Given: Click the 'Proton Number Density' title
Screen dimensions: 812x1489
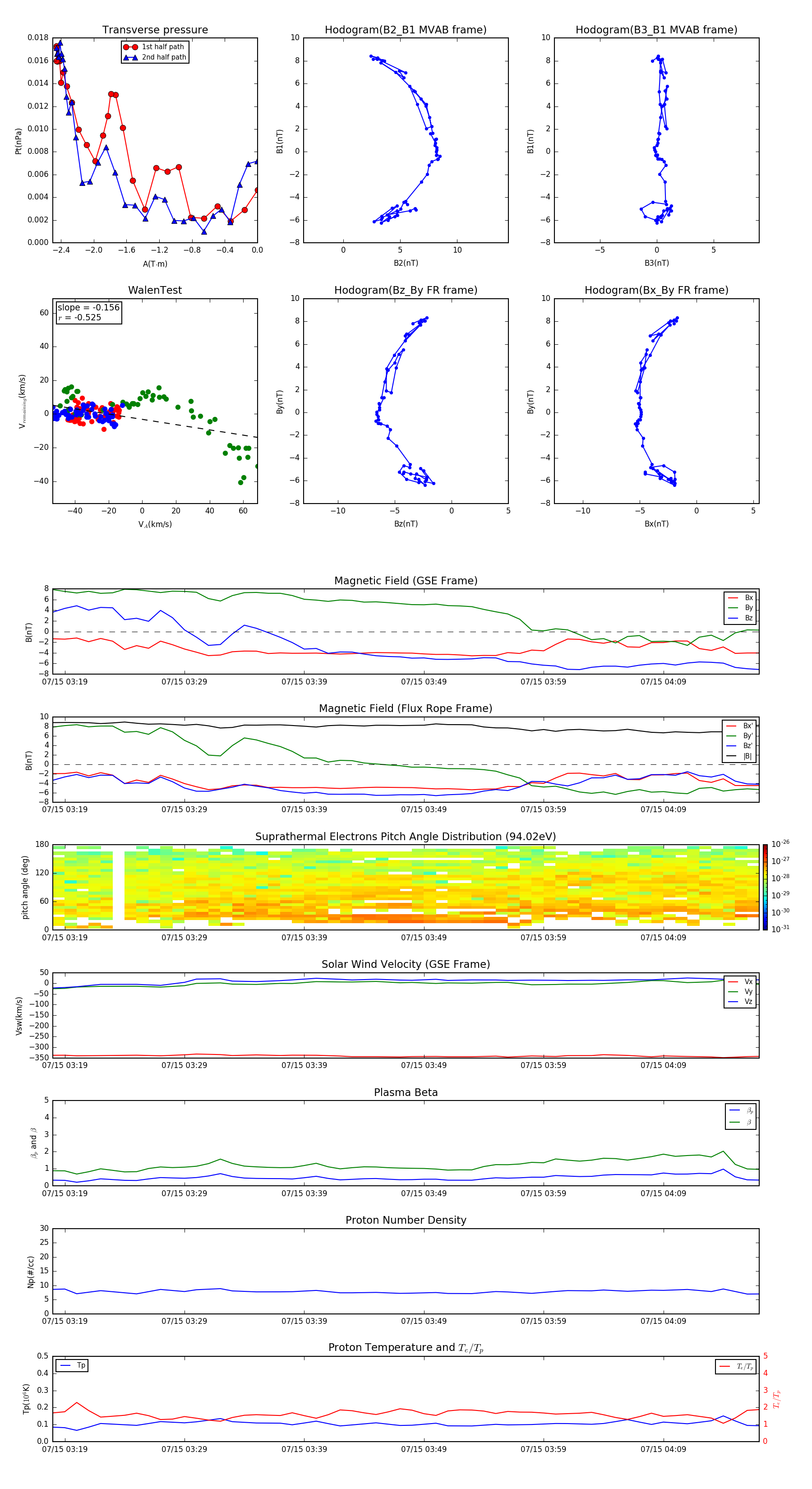Looking at the screenshot, I should (406, 1220).
